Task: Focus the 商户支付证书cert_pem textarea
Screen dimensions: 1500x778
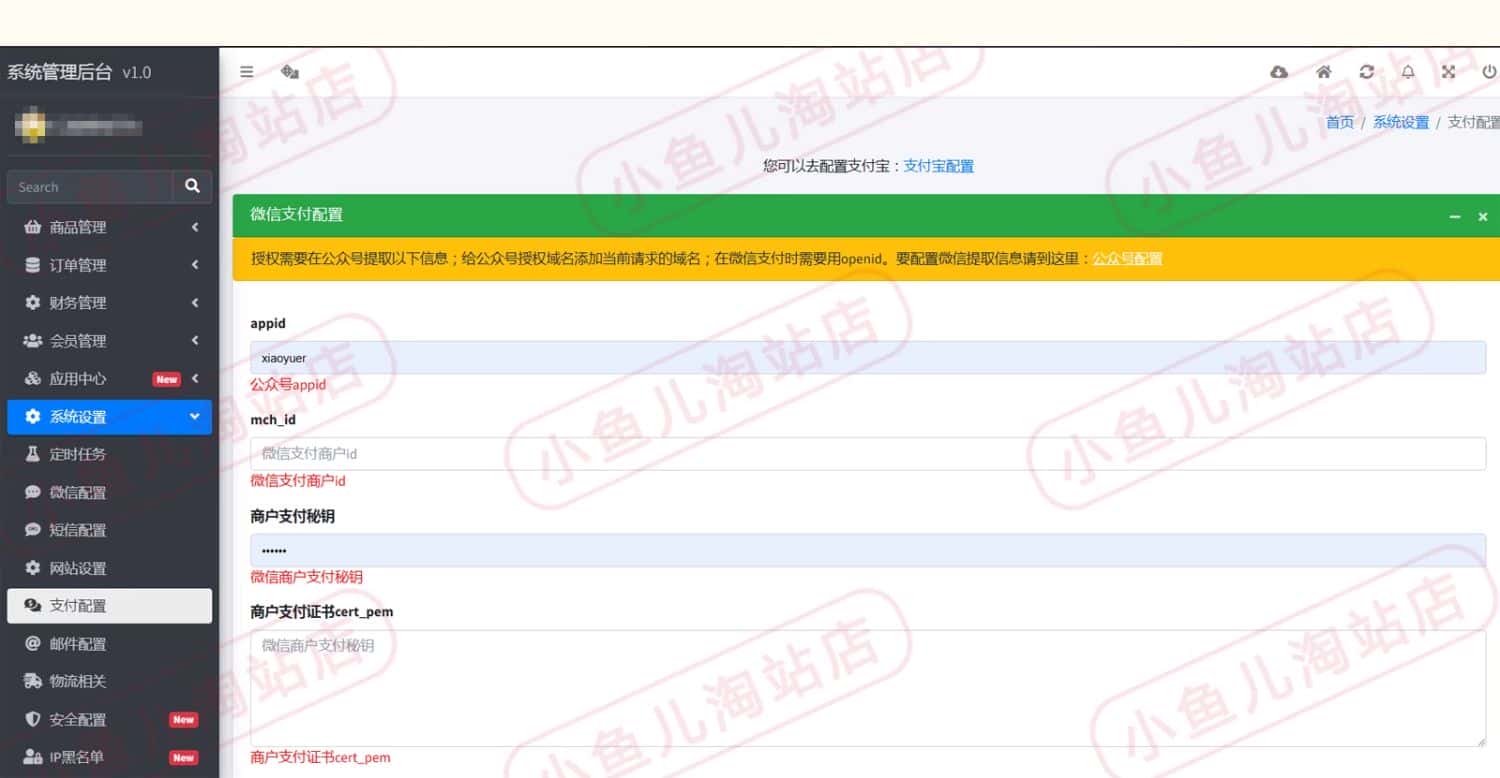Action: click(867, 688)
